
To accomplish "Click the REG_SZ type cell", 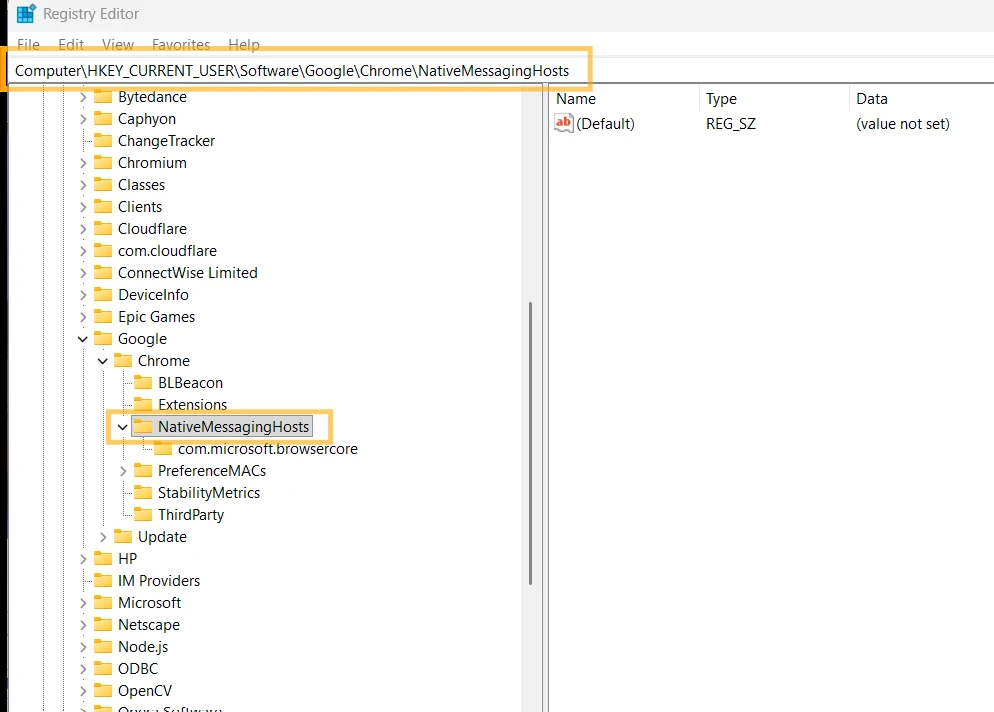I will (731, 124).
